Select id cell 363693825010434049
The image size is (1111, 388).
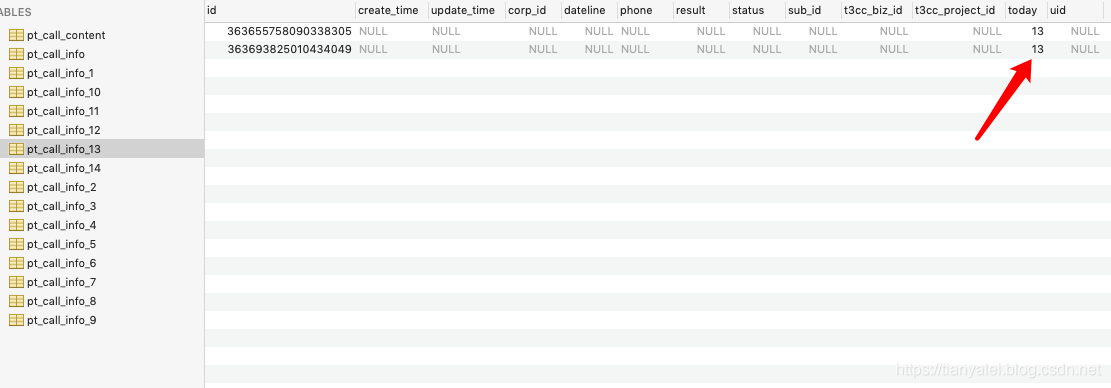289,50
